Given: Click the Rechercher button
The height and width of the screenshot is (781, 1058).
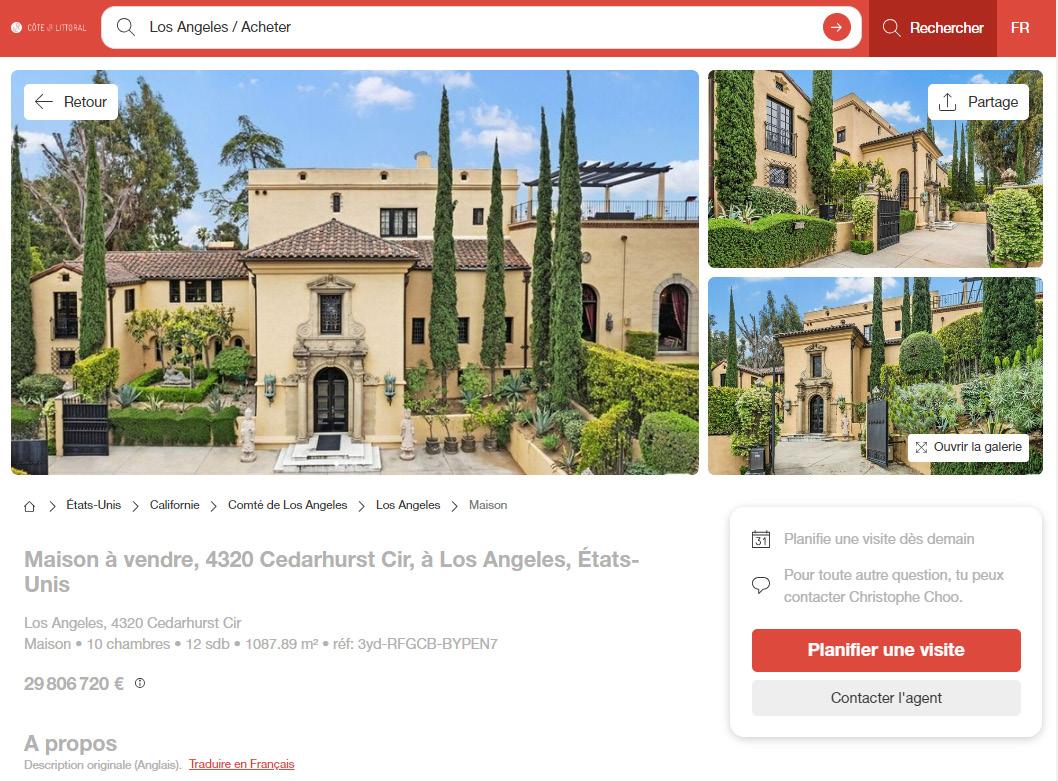Looking at the screenshot, I should click(932, 28).
